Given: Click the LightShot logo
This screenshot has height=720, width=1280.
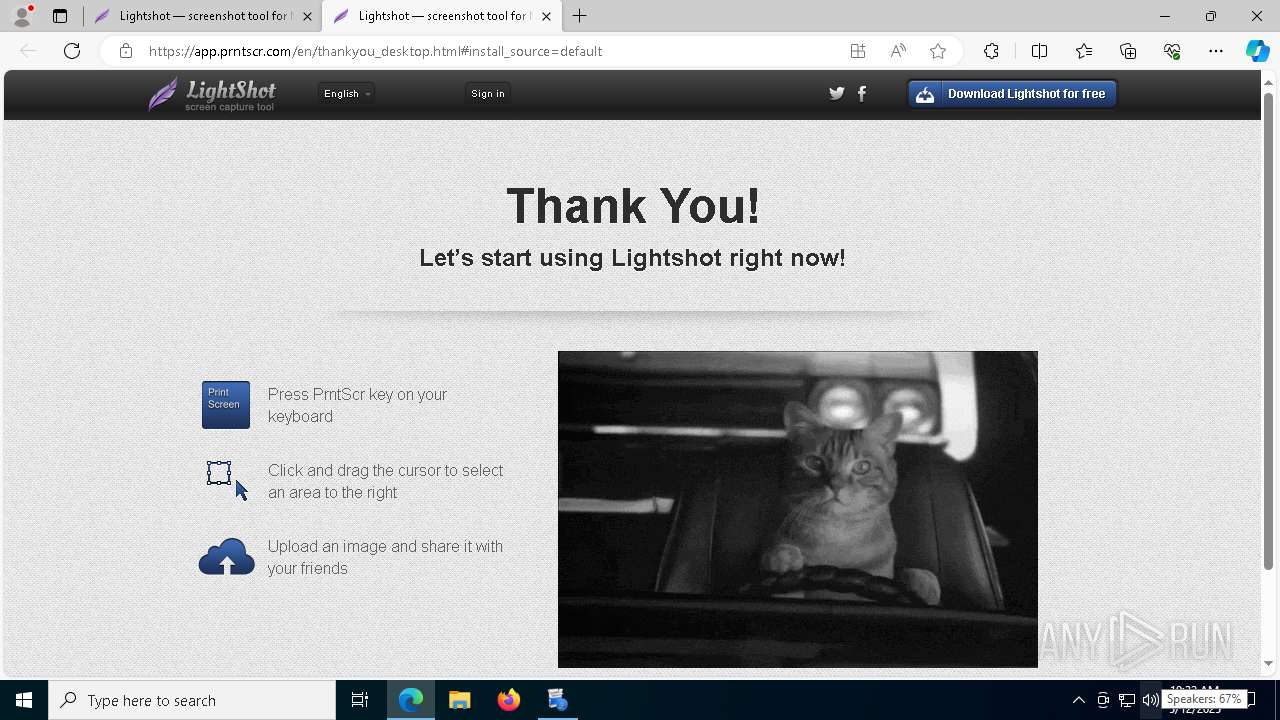Looking at the screenshot, I should coord(212,94).
